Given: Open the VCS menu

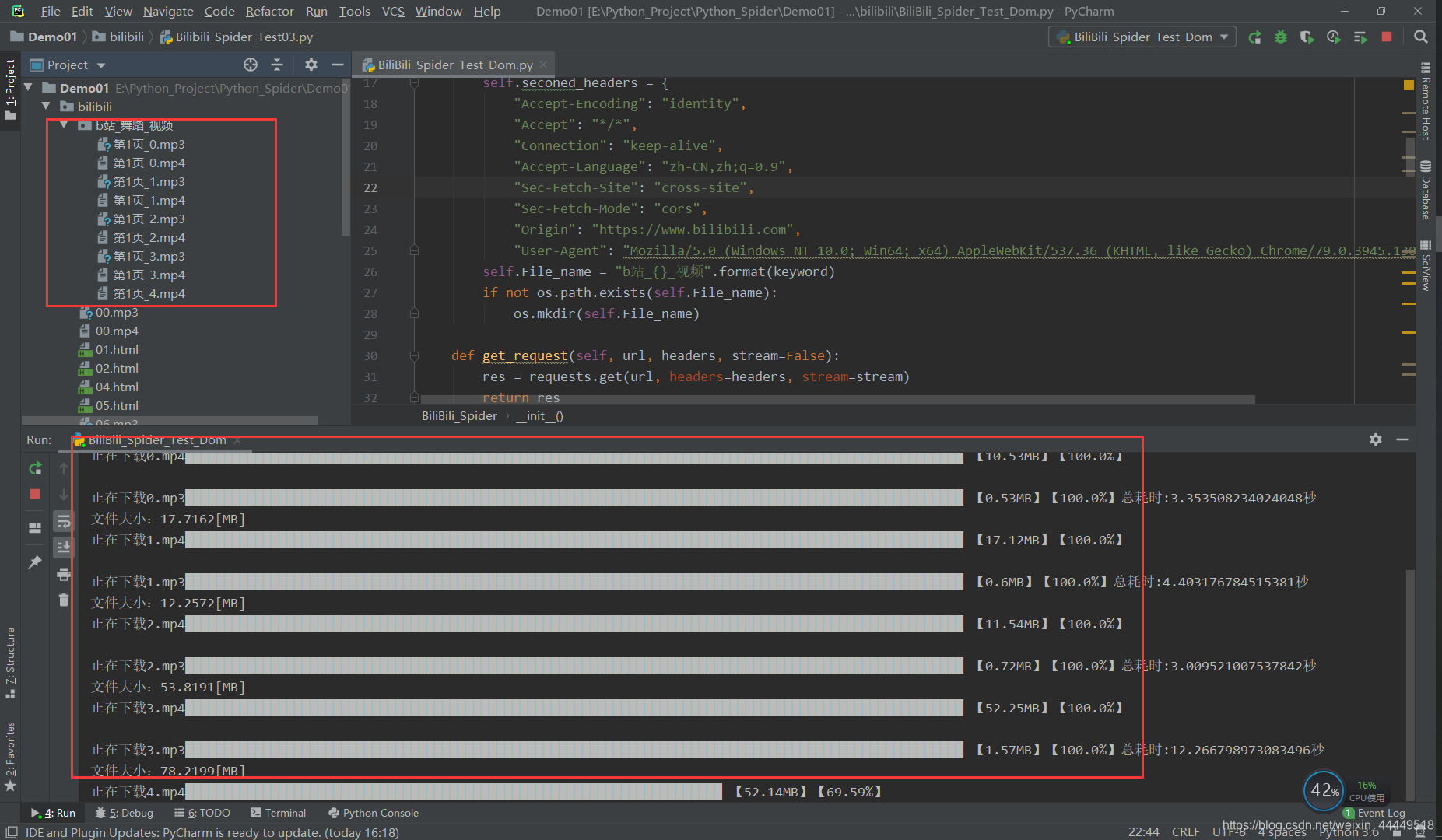Looking at the screenshot, I should point(393,11).
